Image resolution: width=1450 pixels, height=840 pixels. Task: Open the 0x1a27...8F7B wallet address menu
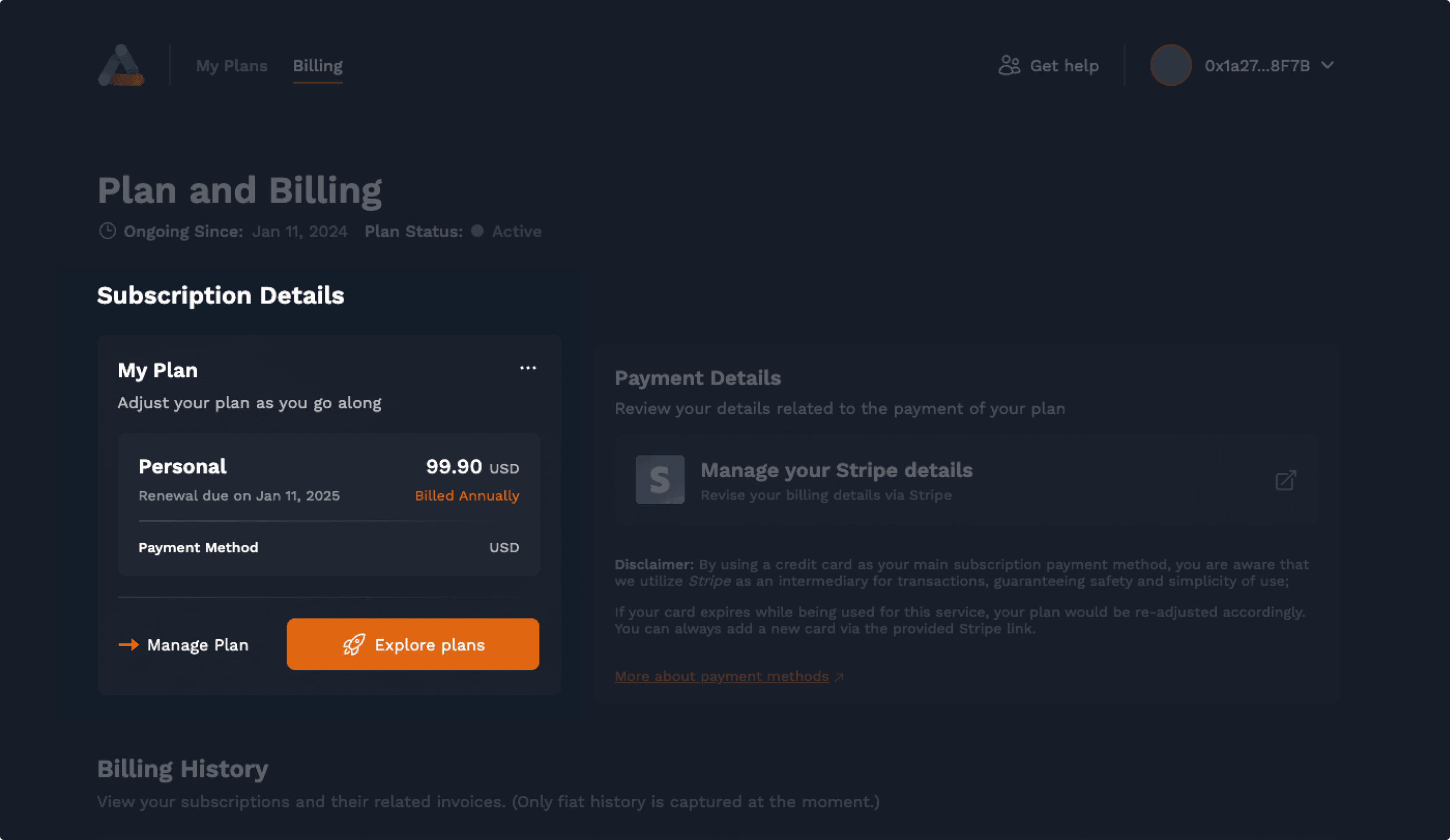(1257, 66)
